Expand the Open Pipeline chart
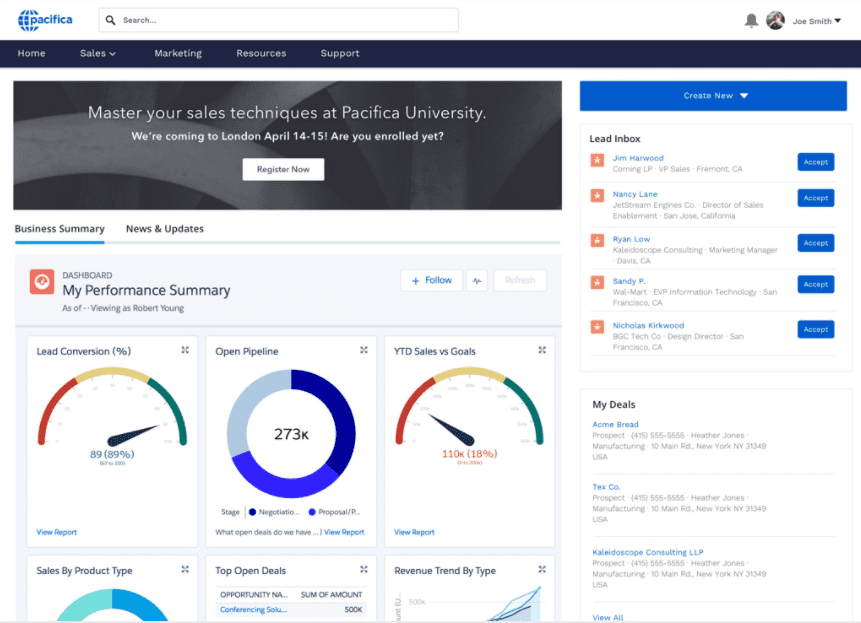 [x=364, y=350]
